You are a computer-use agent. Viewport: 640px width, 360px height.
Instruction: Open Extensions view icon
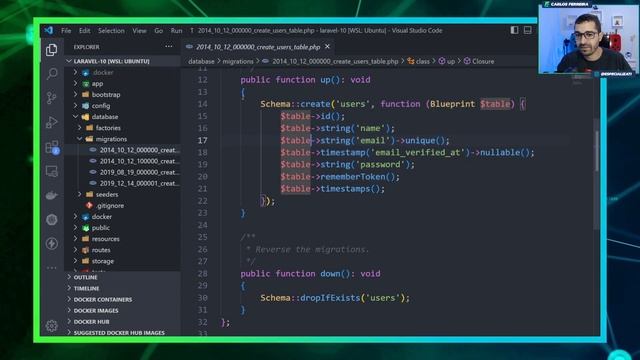[52, 147]
